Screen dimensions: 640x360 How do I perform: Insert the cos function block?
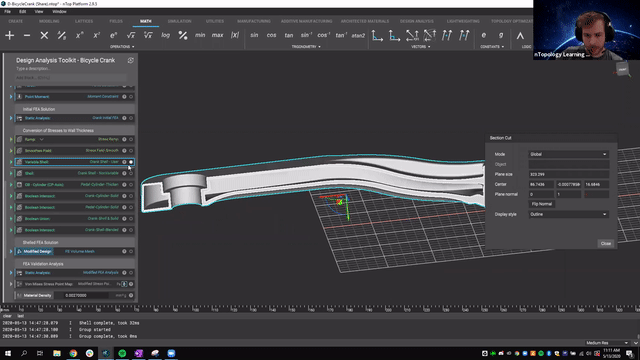[271, 36]
